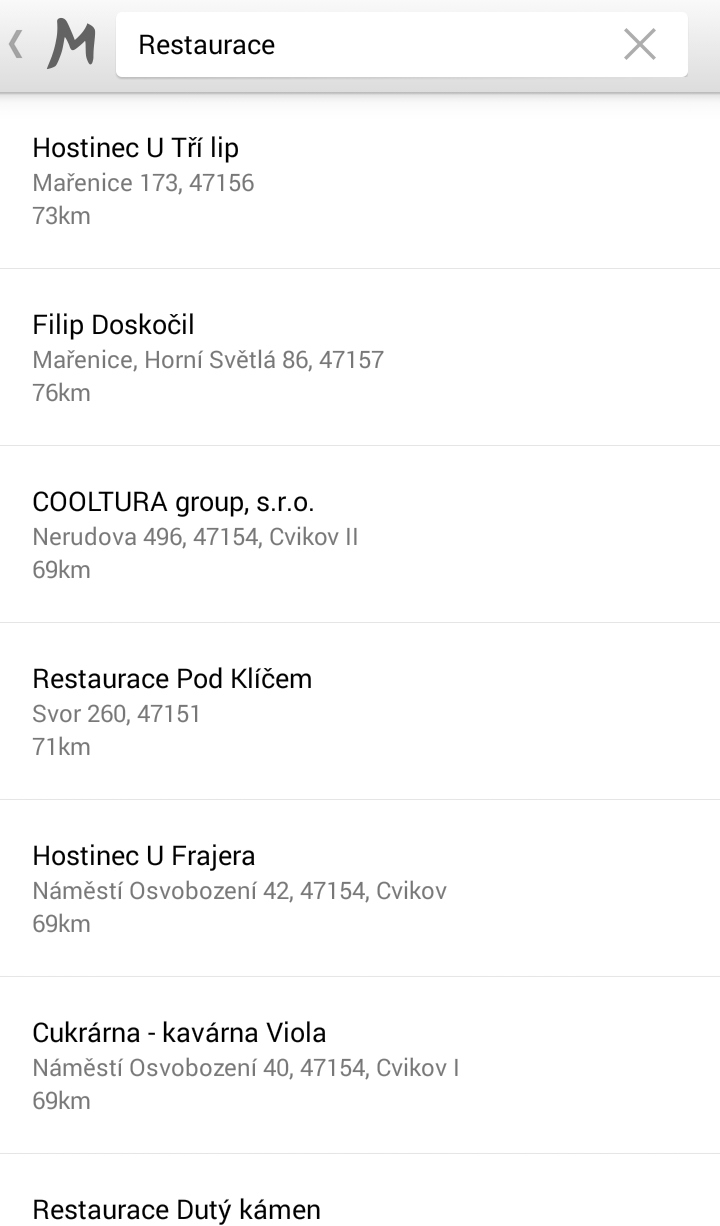Open Restaurace Dutý kámen listing
The image size is (720, 1226).
point(177,1209)
